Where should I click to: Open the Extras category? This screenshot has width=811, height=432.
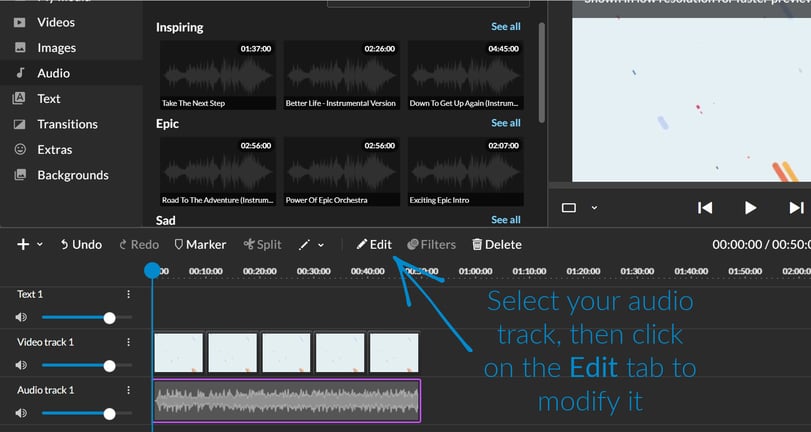pos(54,150)
